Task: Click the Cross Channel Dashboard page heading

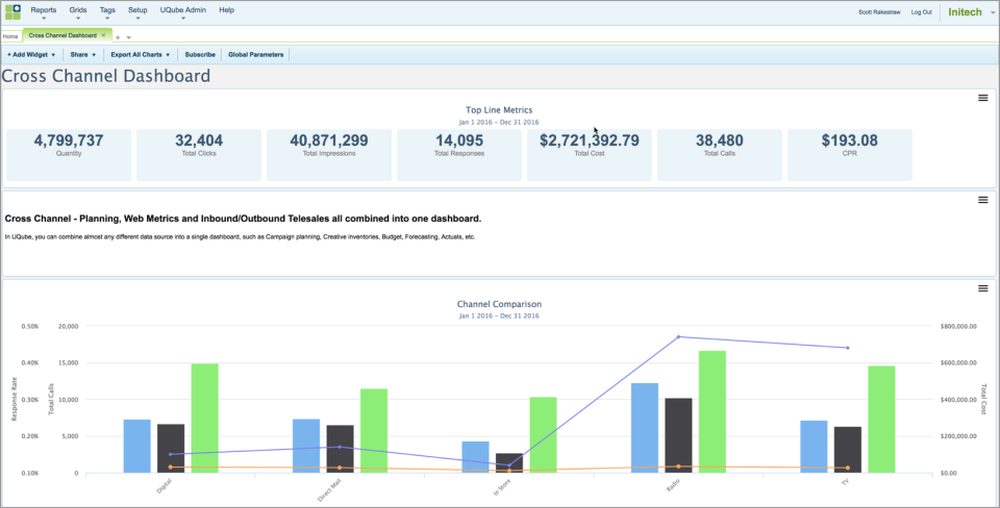Action: click(x=106, y=76)
